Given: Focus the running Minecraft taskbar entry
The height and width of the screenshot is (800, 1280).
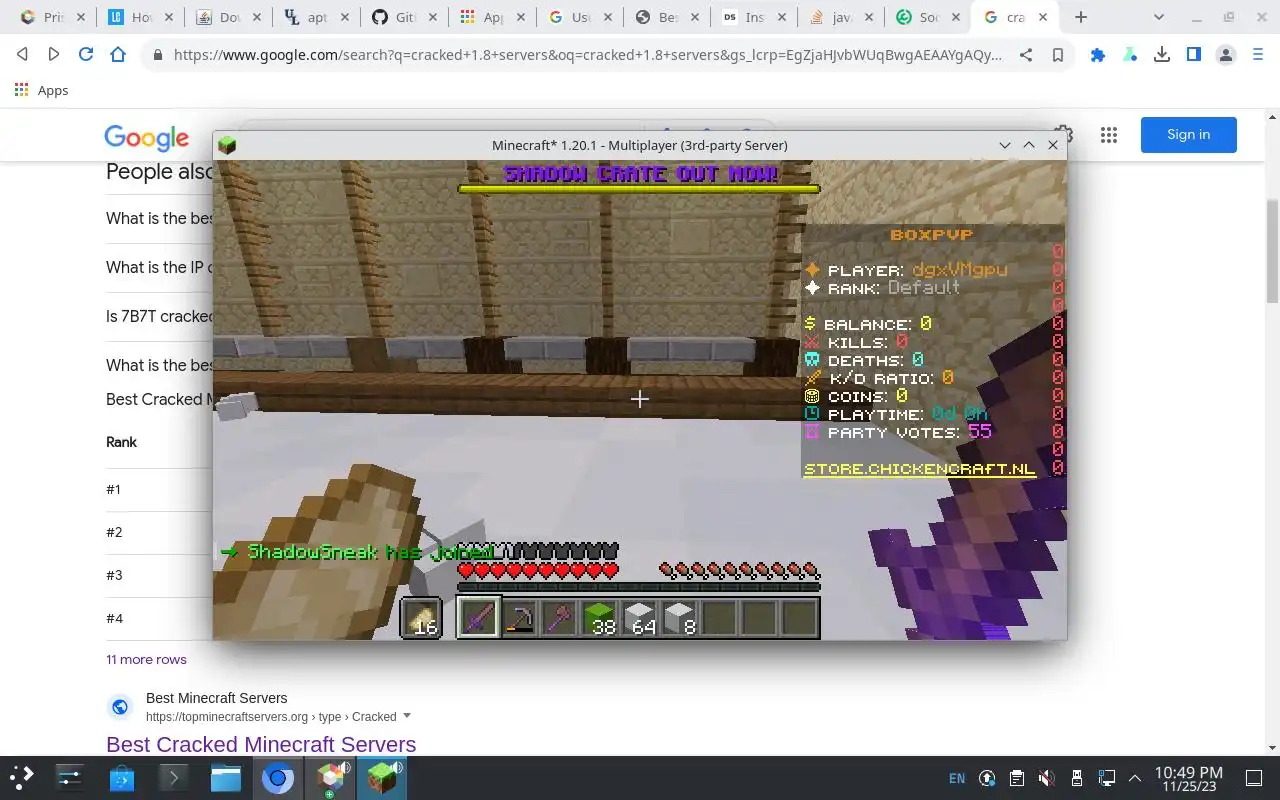Looking at the screenshot, I should [381, 777].
